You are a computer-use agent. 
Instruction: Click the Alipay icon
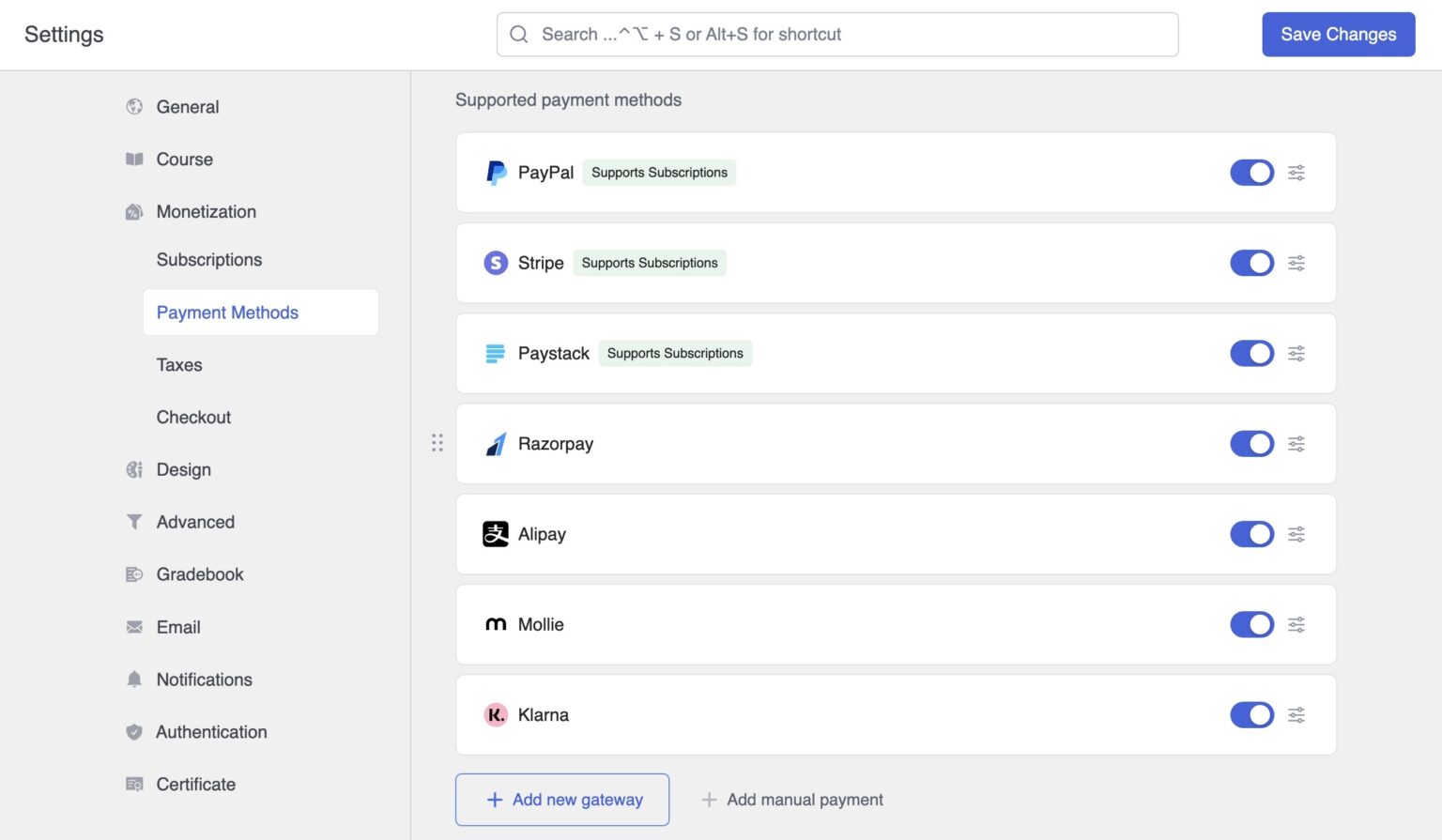coord(495,533)
